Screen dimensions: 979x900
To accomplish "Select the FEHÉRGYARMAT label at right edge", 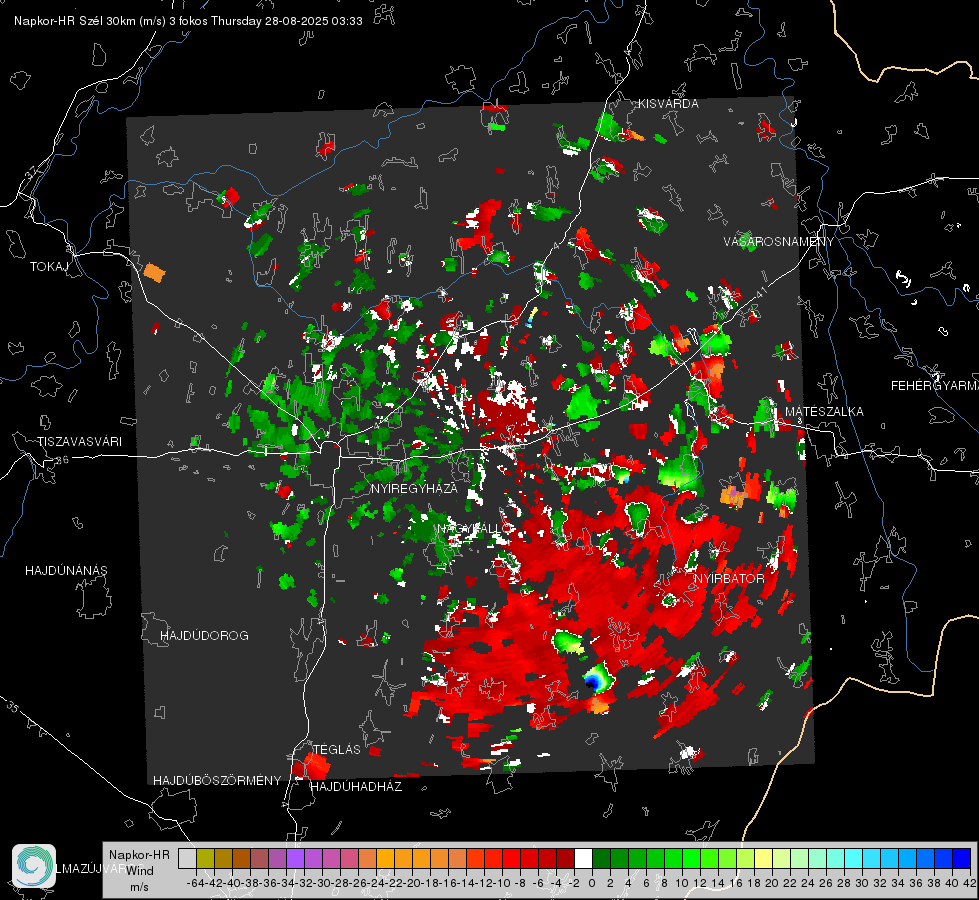I will tap(934, 386).
